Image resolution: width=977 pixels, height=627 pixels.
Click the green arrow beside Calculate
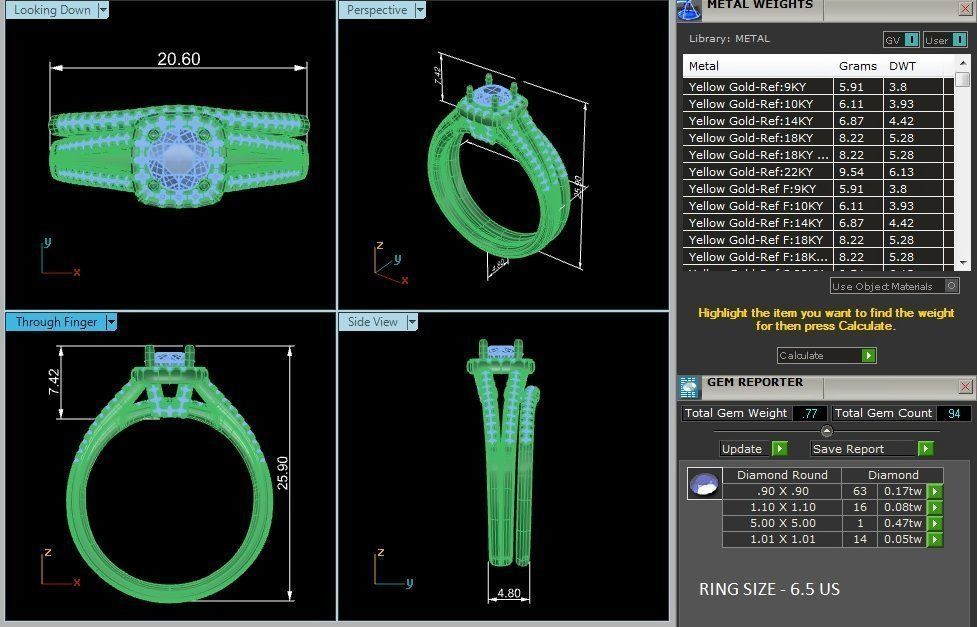pyautogui.click(x=869, y=355)
